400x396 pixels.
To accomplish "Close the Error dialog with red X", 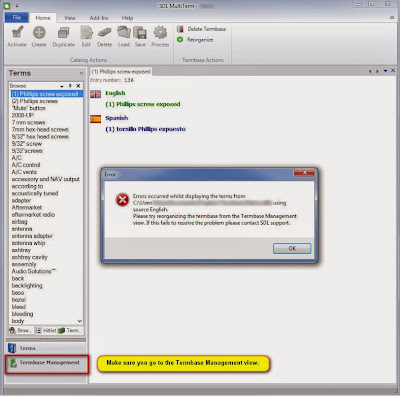I will pyautogui.click(x=304, y=172).
